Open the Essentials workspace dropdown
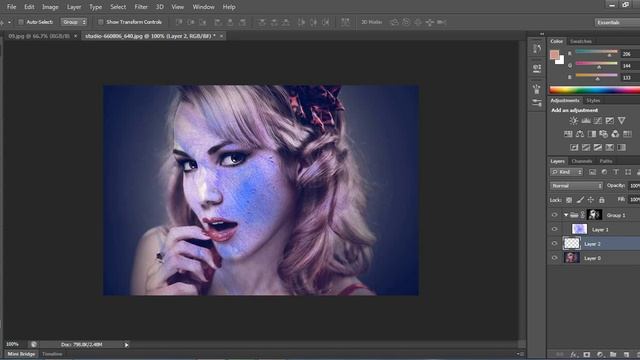The width and height of the screenshot is (640, 360). 617,22
